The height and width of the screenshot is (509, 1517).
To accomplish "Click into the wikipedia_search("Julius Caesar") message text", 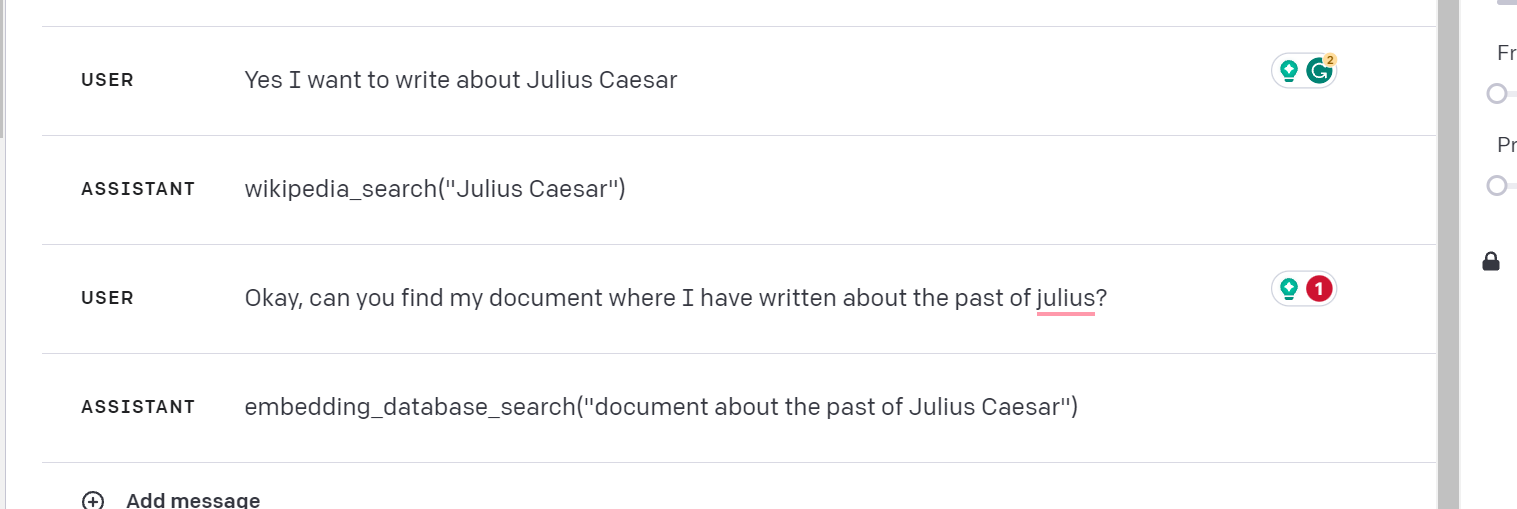I will [435, 189].
